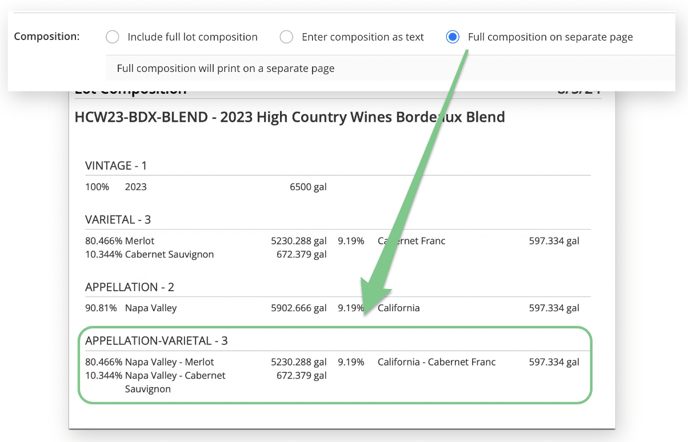The width and height of the screenshot is (688, 442).
Task: Click the Napa Valley - Cabernet Sauvignon entry
Action: (175, 382)
